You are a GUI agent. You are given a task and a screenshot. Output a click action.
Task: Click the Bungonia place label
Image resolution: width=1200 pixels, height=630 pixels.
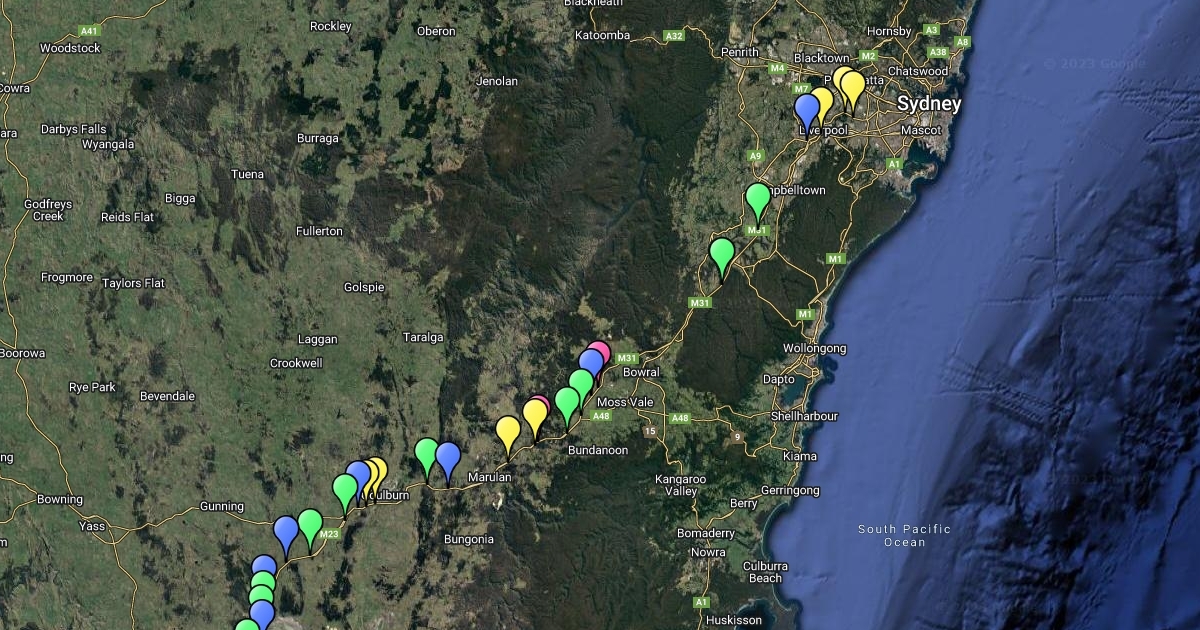click(469, 539)
